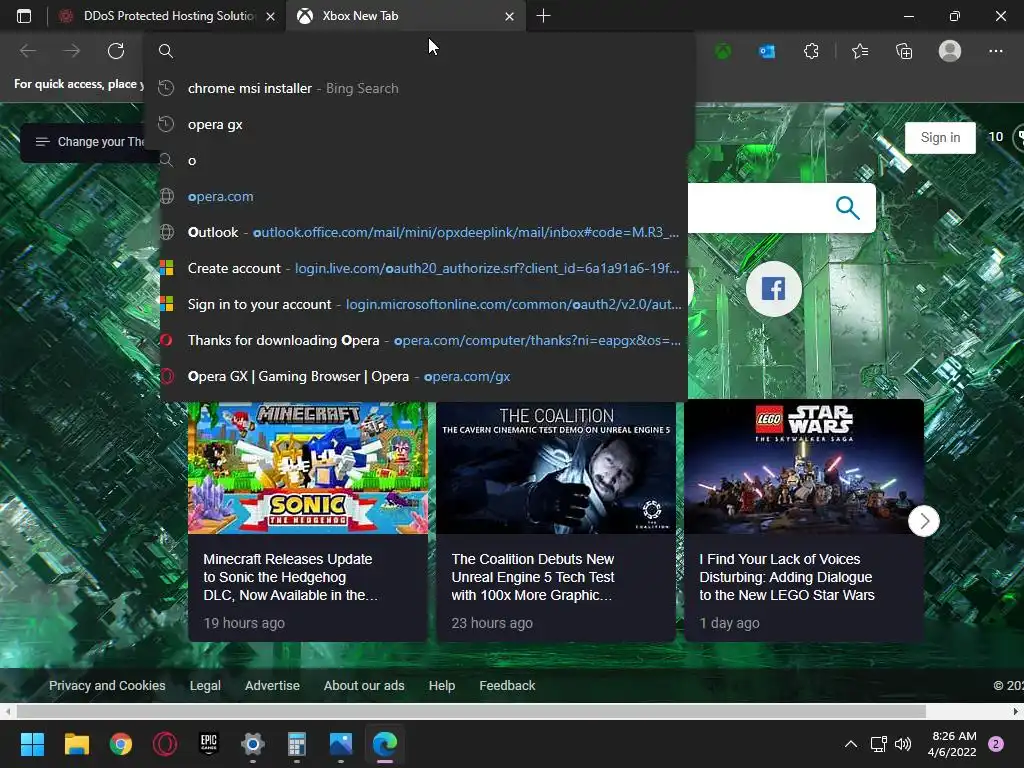
Task: Open File Explorer from taskbar
Action: [x=76, y=744]
